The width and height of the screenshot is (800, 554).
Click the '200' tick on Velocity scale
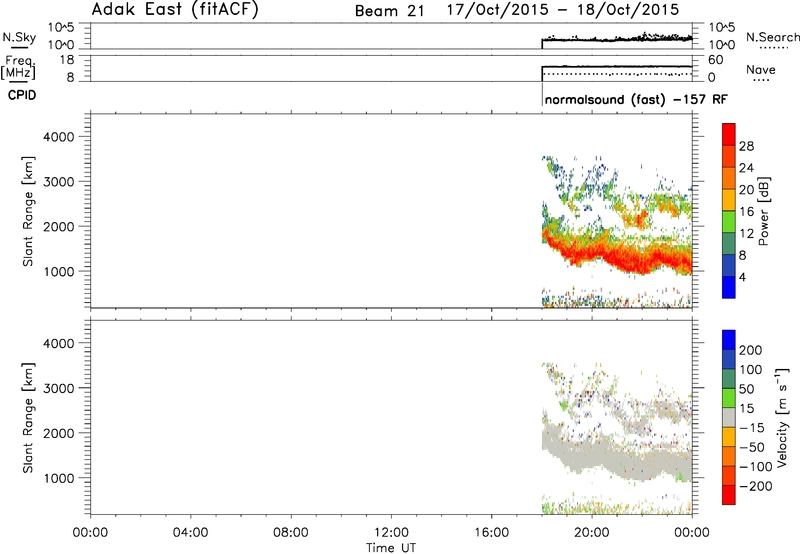[x=751, y=350]
